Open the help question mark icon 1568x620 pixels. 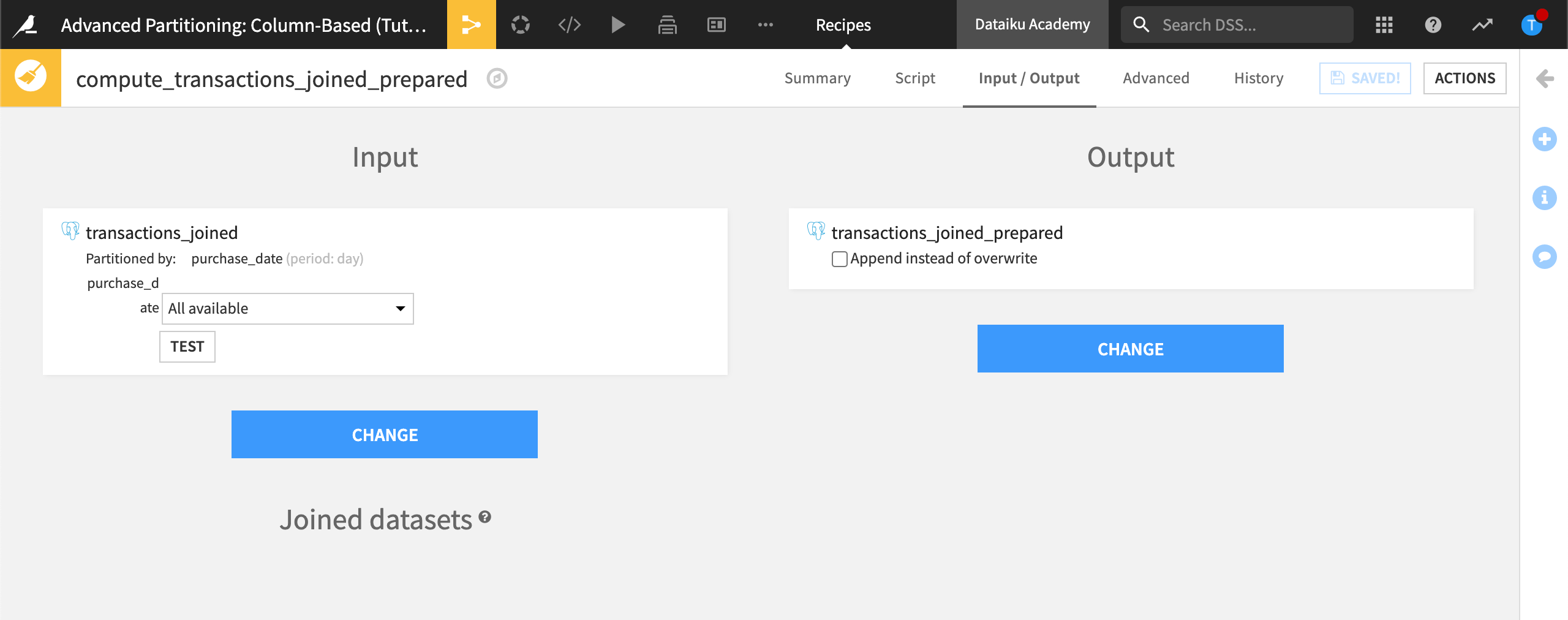(1433, 25)
